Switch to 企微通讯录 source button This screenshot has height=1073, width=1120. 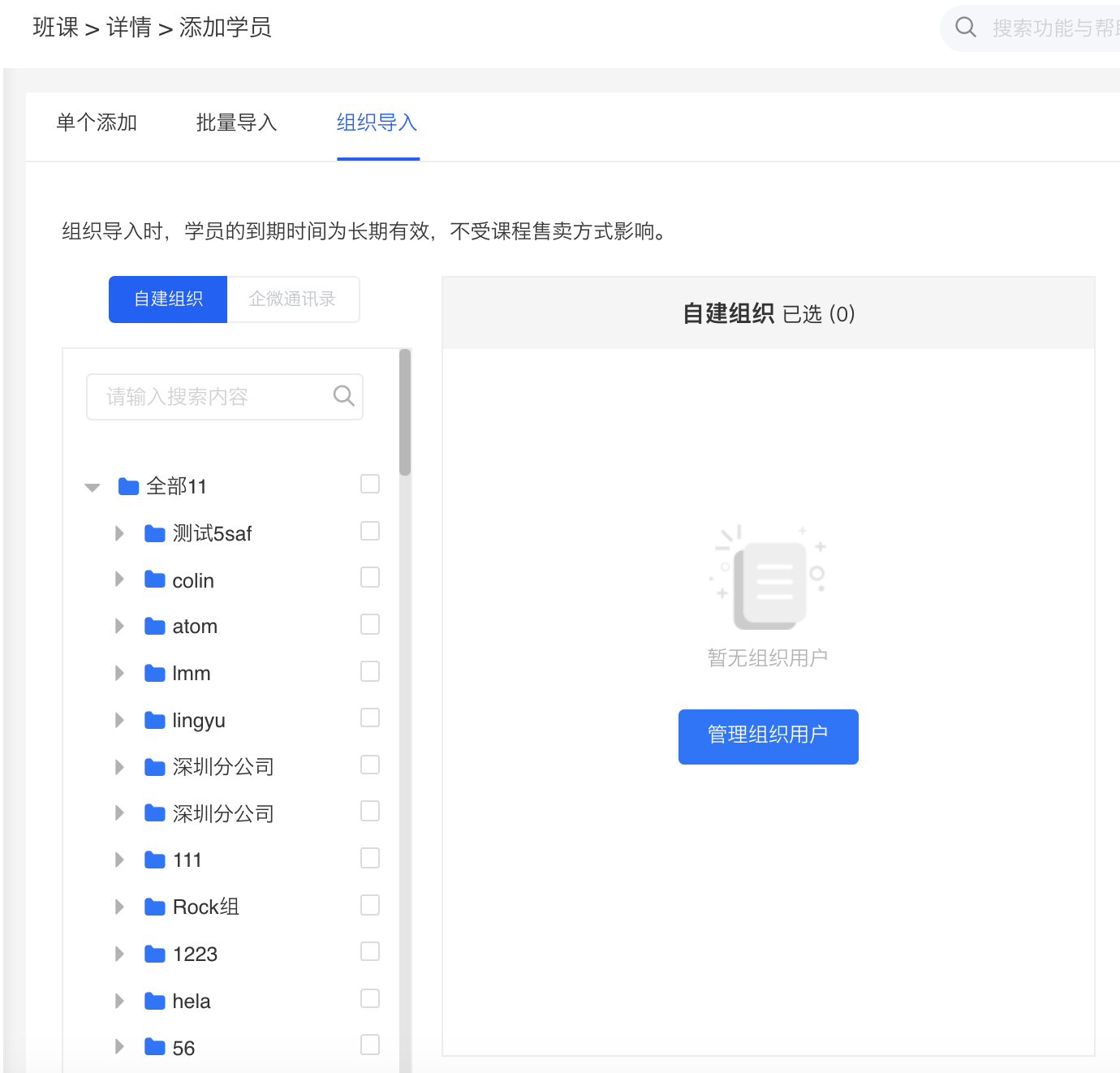pyautogui.click(x=293, y=299)
